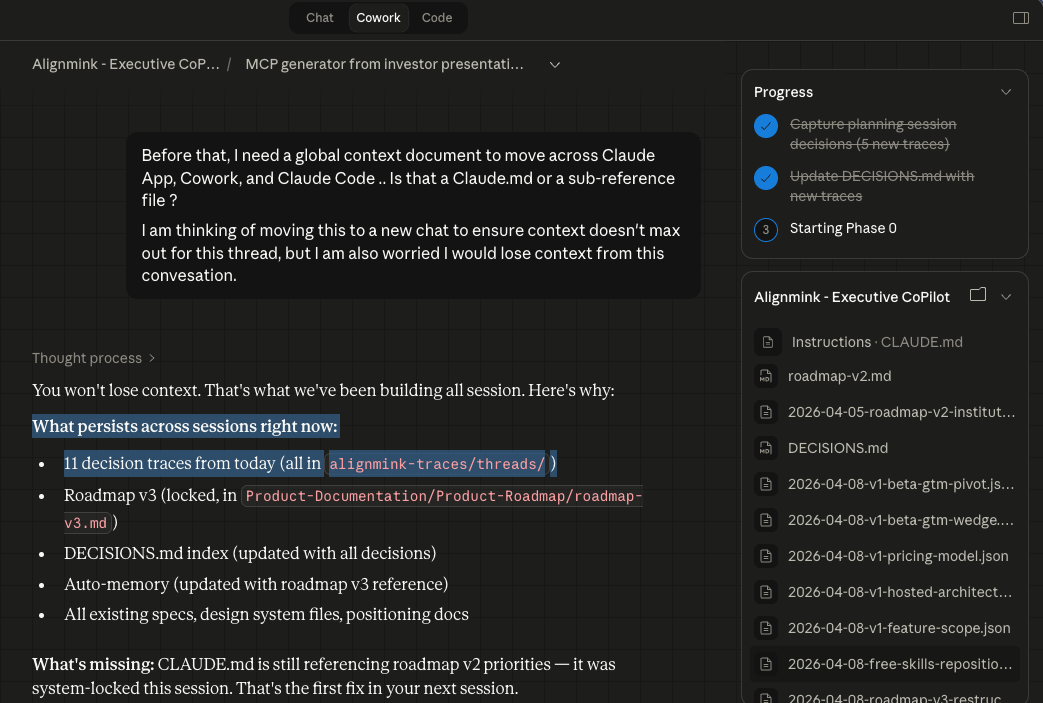Click the Progress panel heading

coord(783,92)
